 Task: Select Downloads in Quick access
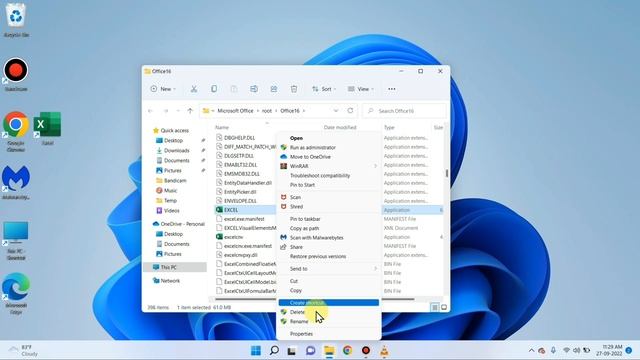coord(177,151)
